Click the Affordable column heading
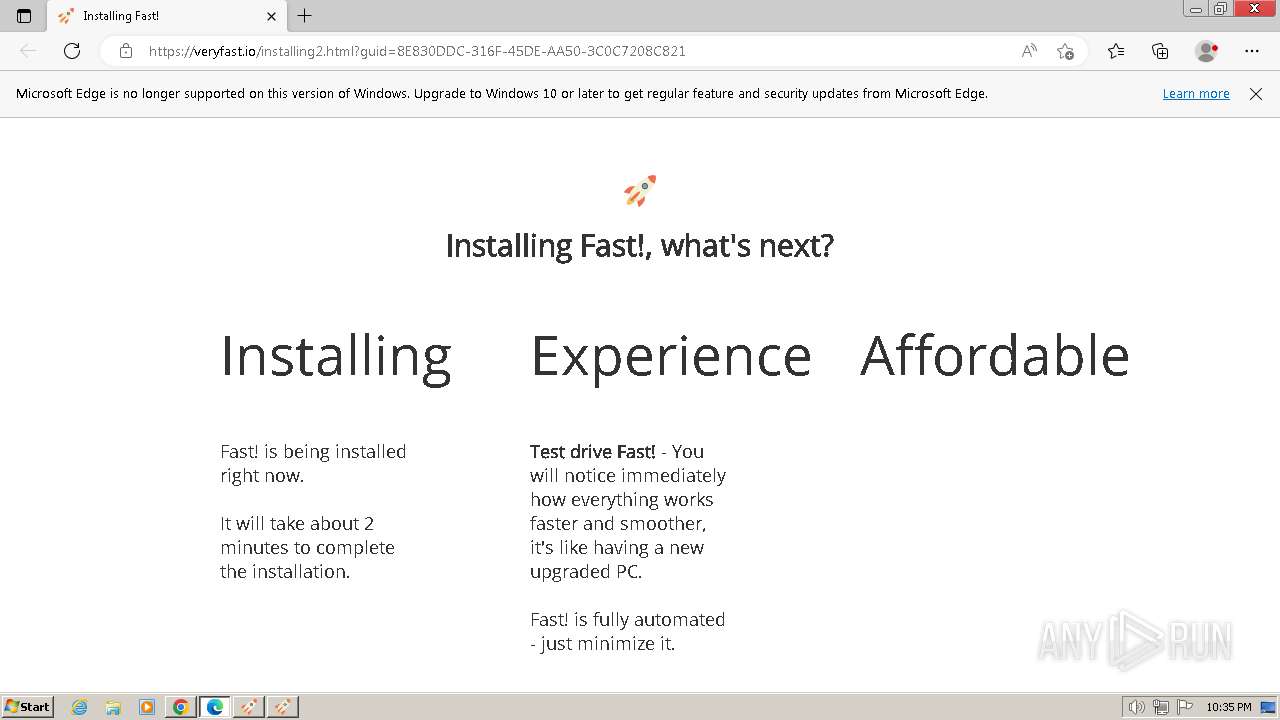1280x720 pixels. tap(995, 355)
